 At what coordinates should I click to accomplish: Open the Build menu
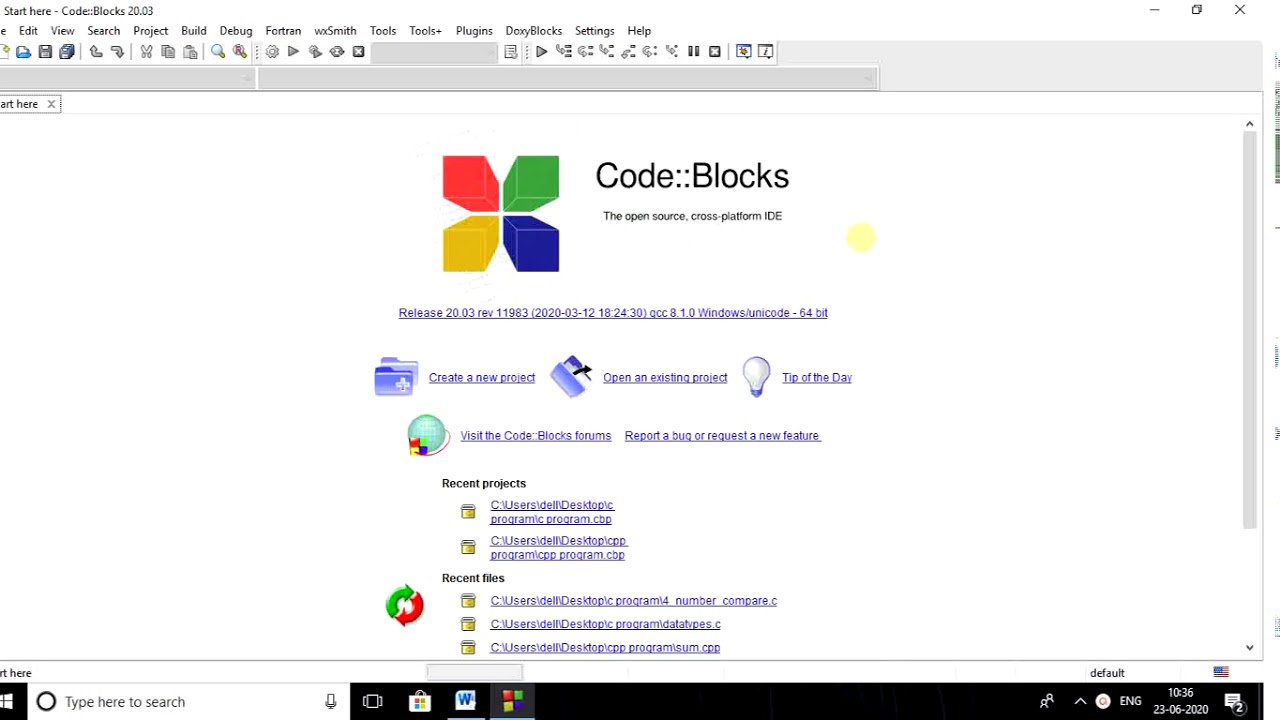pyautogui.click(x=194, y=31)
